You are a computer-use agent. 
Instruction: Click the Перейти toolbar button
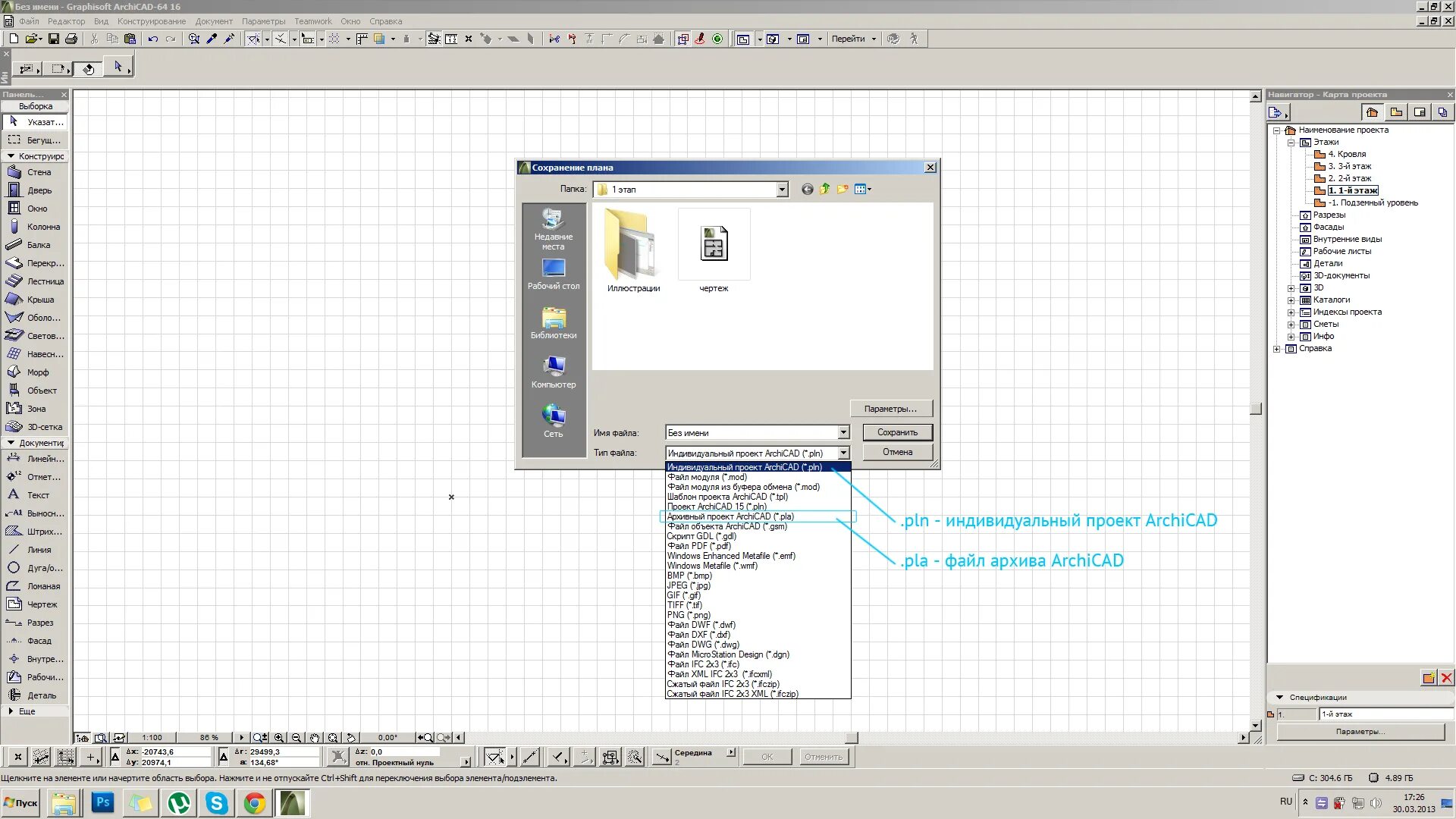pyautogui.click(x=853, y=39)
